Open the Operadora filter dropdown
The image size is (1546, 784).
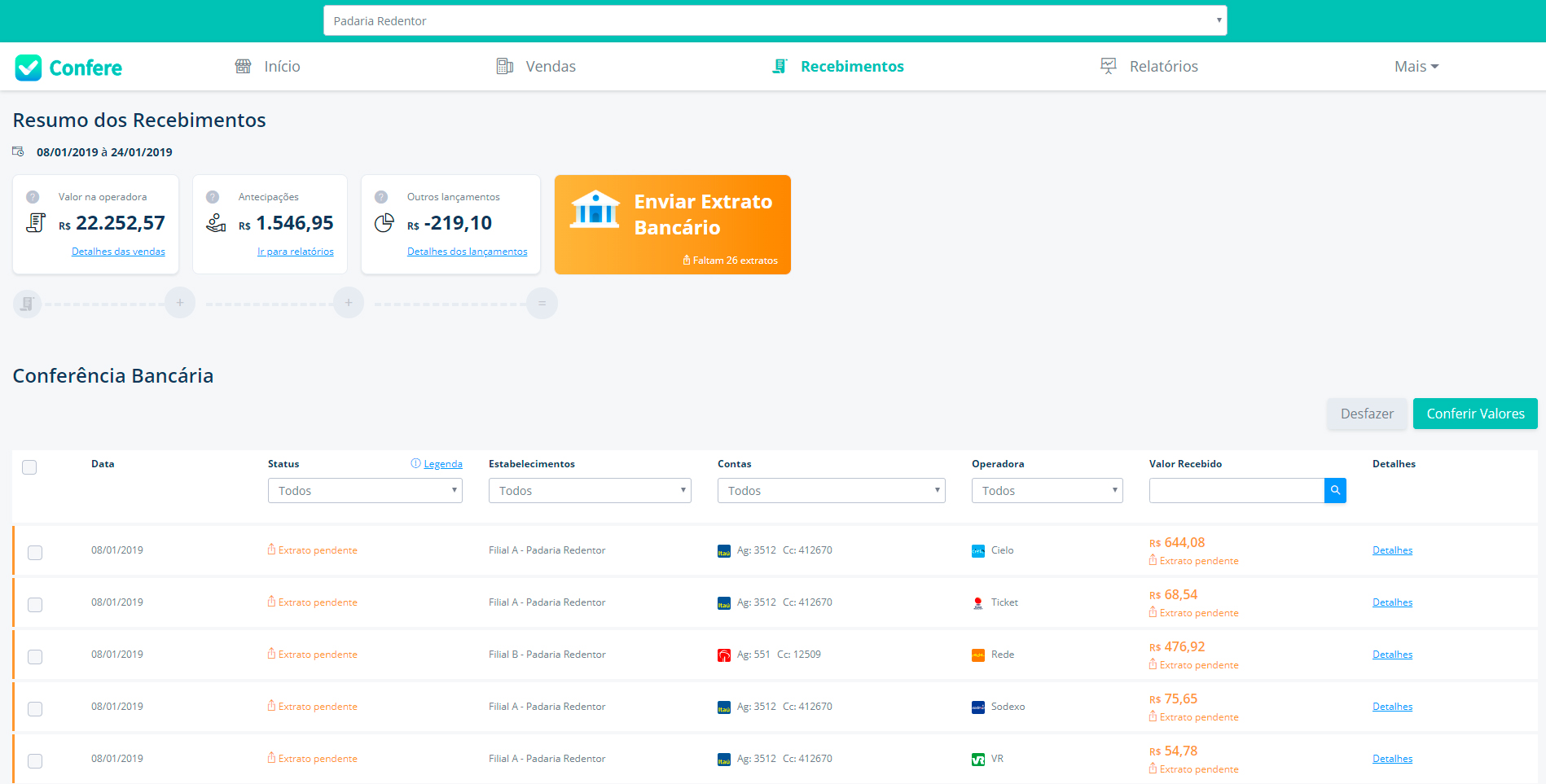click(1047, 491)
